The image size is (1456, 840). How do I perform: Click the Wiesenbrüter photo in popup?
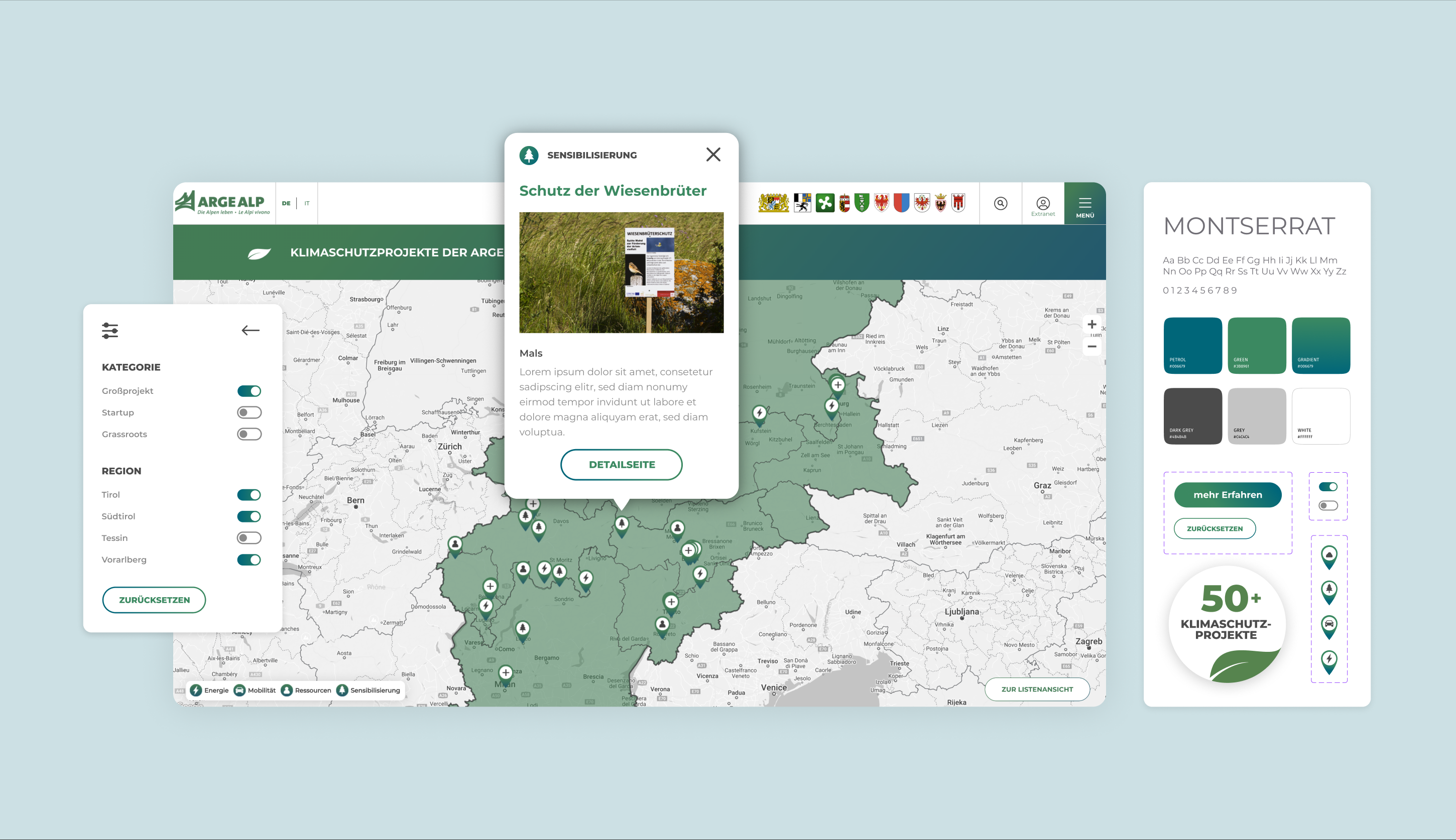pyautogui.click(x=622, y=272)
